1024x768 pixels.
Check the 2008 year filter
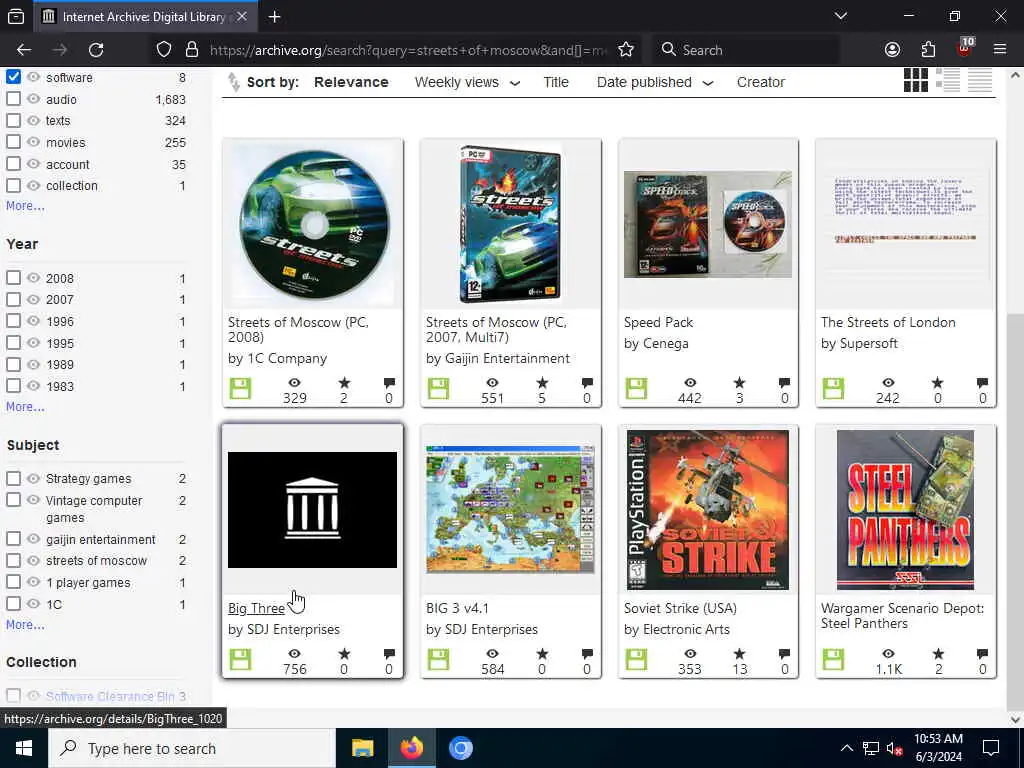pos(13,278)
